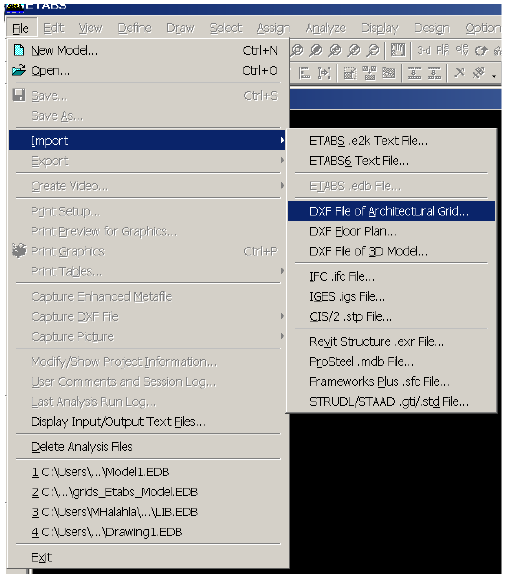This screenshot has width=505, height=578.
Task: Open the Select menu
Action: (x=226, y=28)
